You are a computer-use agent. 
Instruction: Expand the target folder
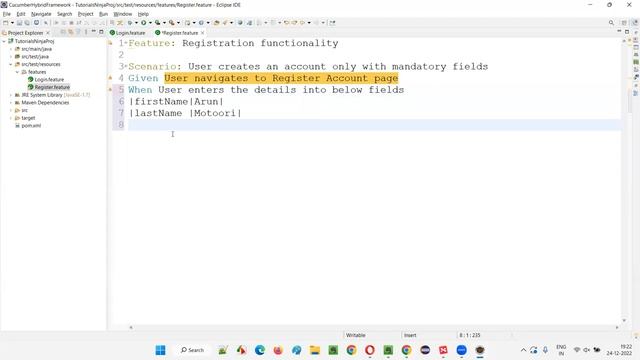(x=11, y=118)
